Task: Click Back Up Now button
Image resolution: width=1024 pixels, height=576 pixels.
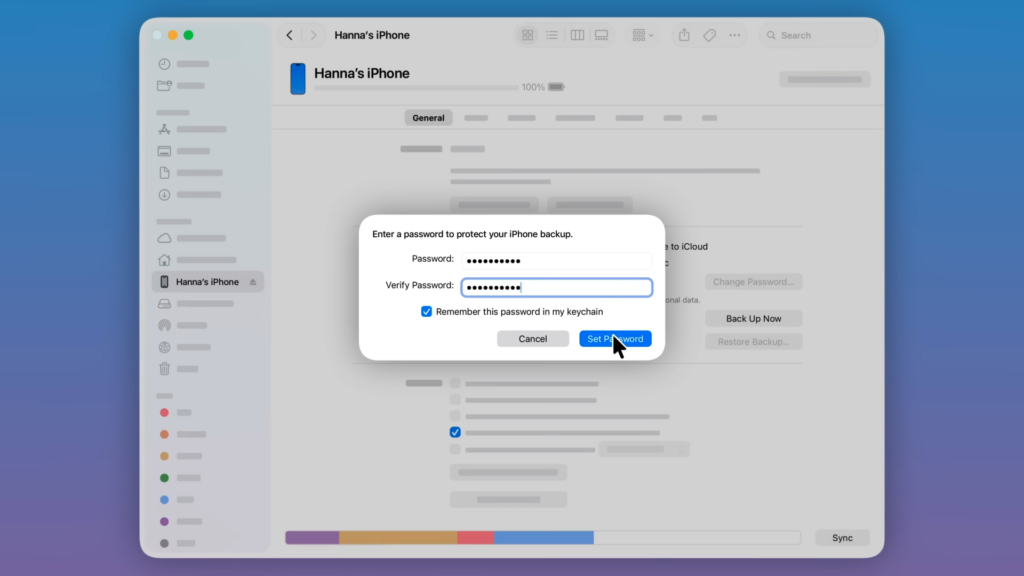Action: (754, 318)
